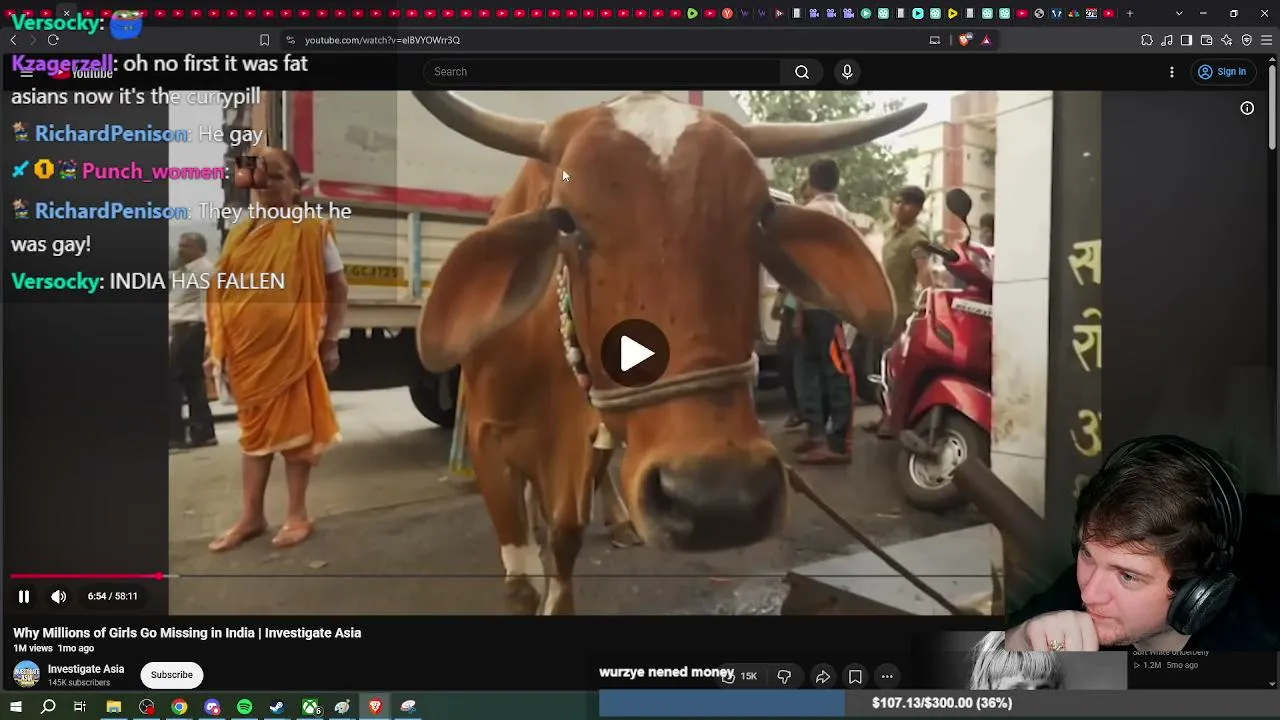Mute the video with the speaker icon
This screenshot has width=1280, height=720.
tap(59, 597)
